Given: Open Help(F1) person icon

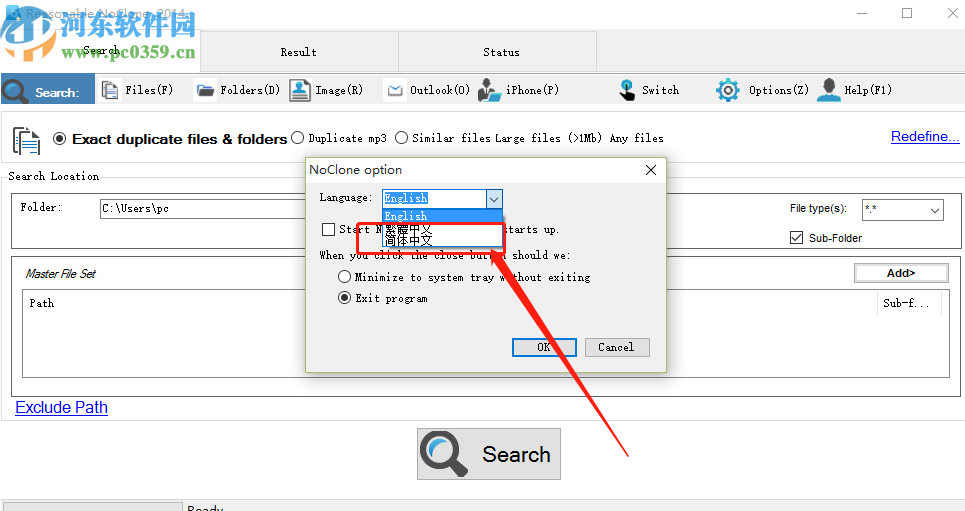Looking at the screenshot, I should tap(828, 90).
